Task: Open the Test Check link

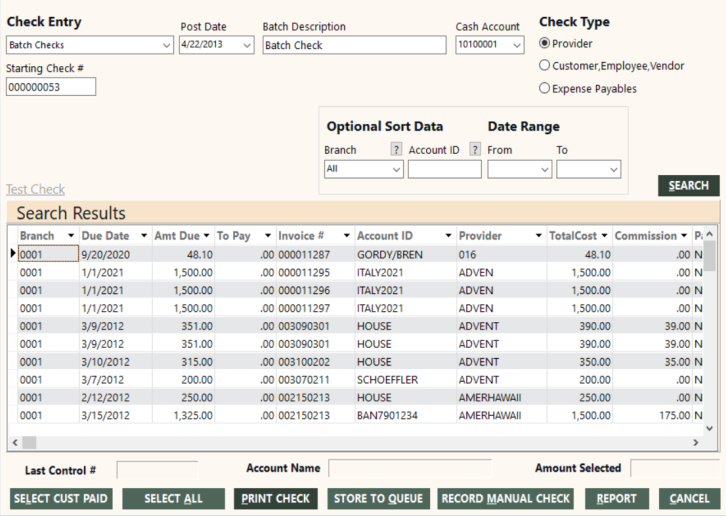Action: tap(35, 189)
